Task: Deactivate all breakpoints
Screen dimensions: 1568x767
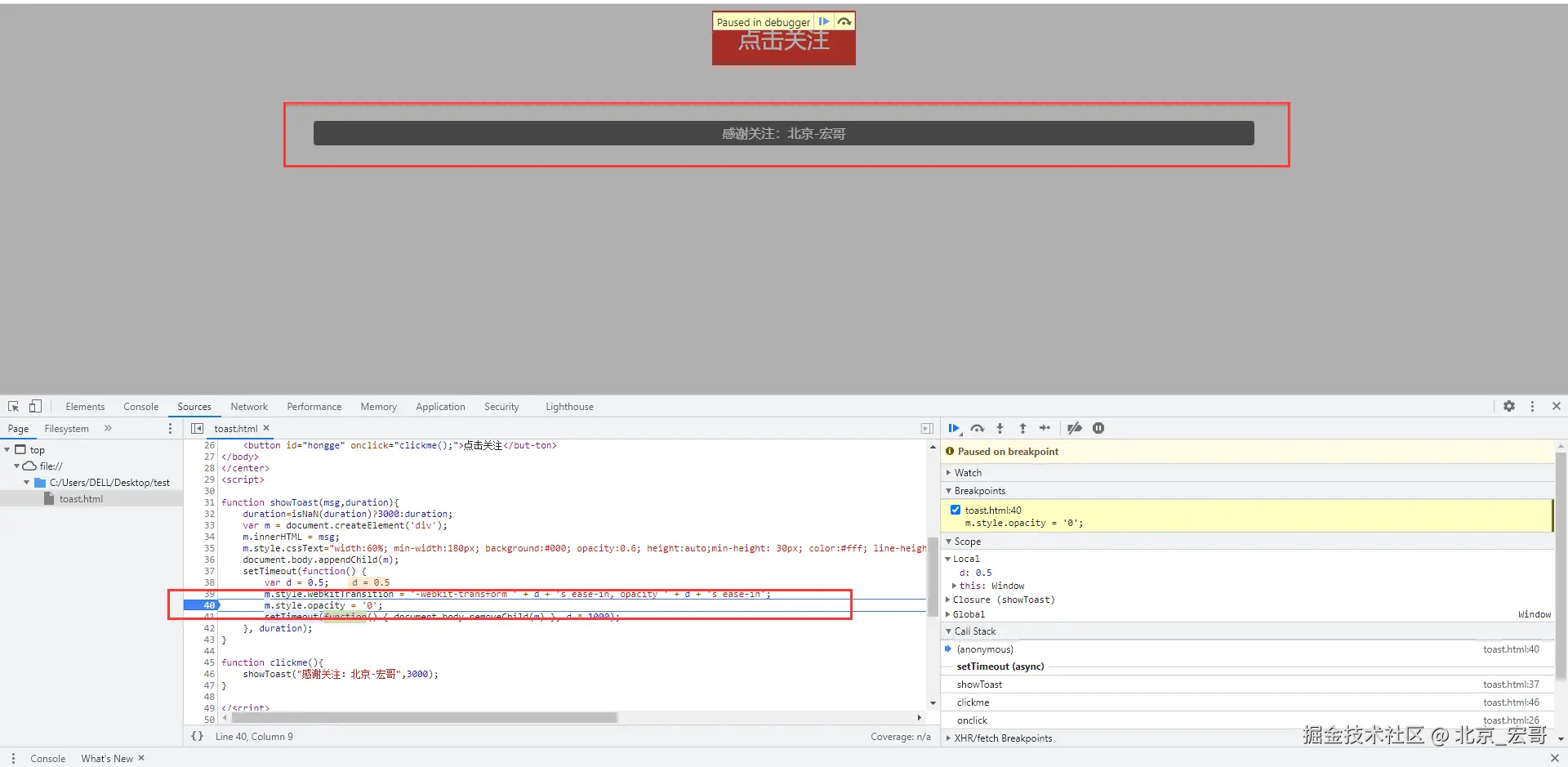Action: [1075, 428]
